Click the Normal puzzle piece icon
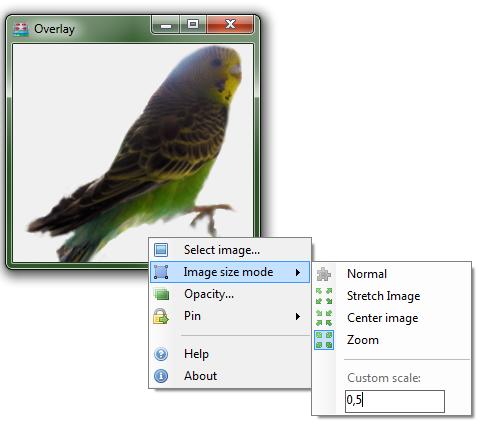The height and width of the screenshot is (437, 482). click(324, 274)
